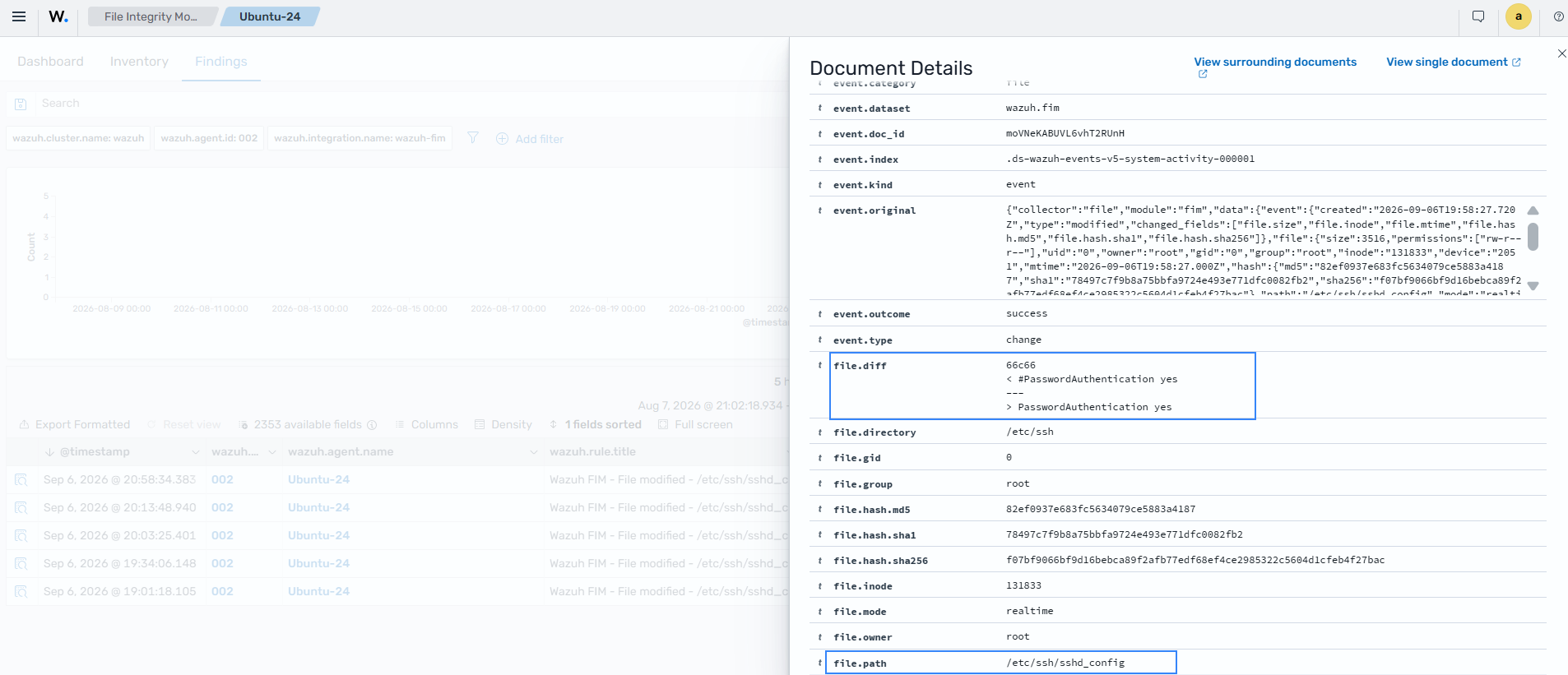The width and height of the screenshot is (1568, 675).
Task: Click Add filter button
Action: tap(530, 139)
